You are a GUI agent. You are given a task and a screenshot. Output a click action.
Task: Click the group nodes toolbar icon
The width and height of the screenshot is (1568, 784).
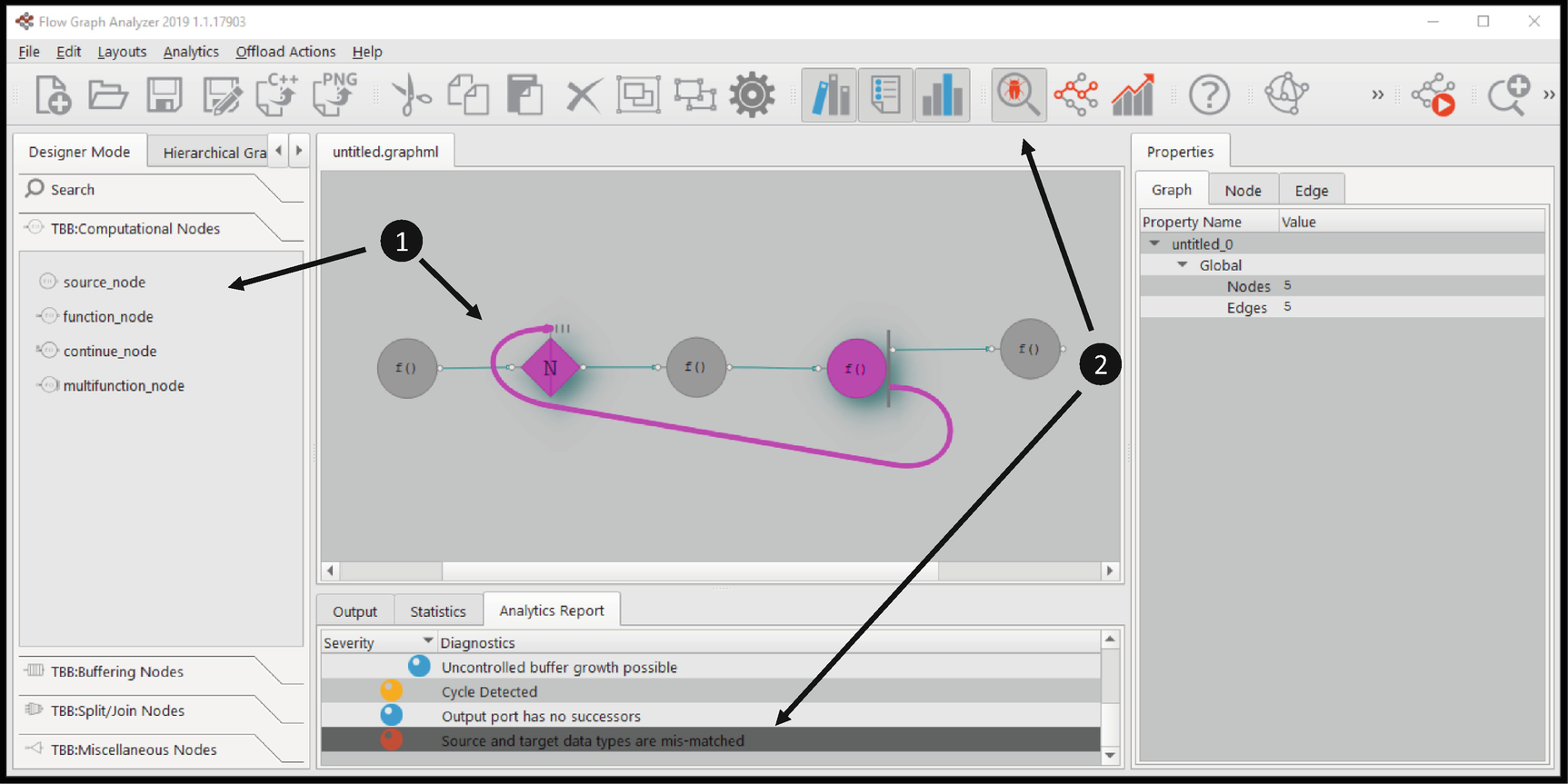point(638,94)
